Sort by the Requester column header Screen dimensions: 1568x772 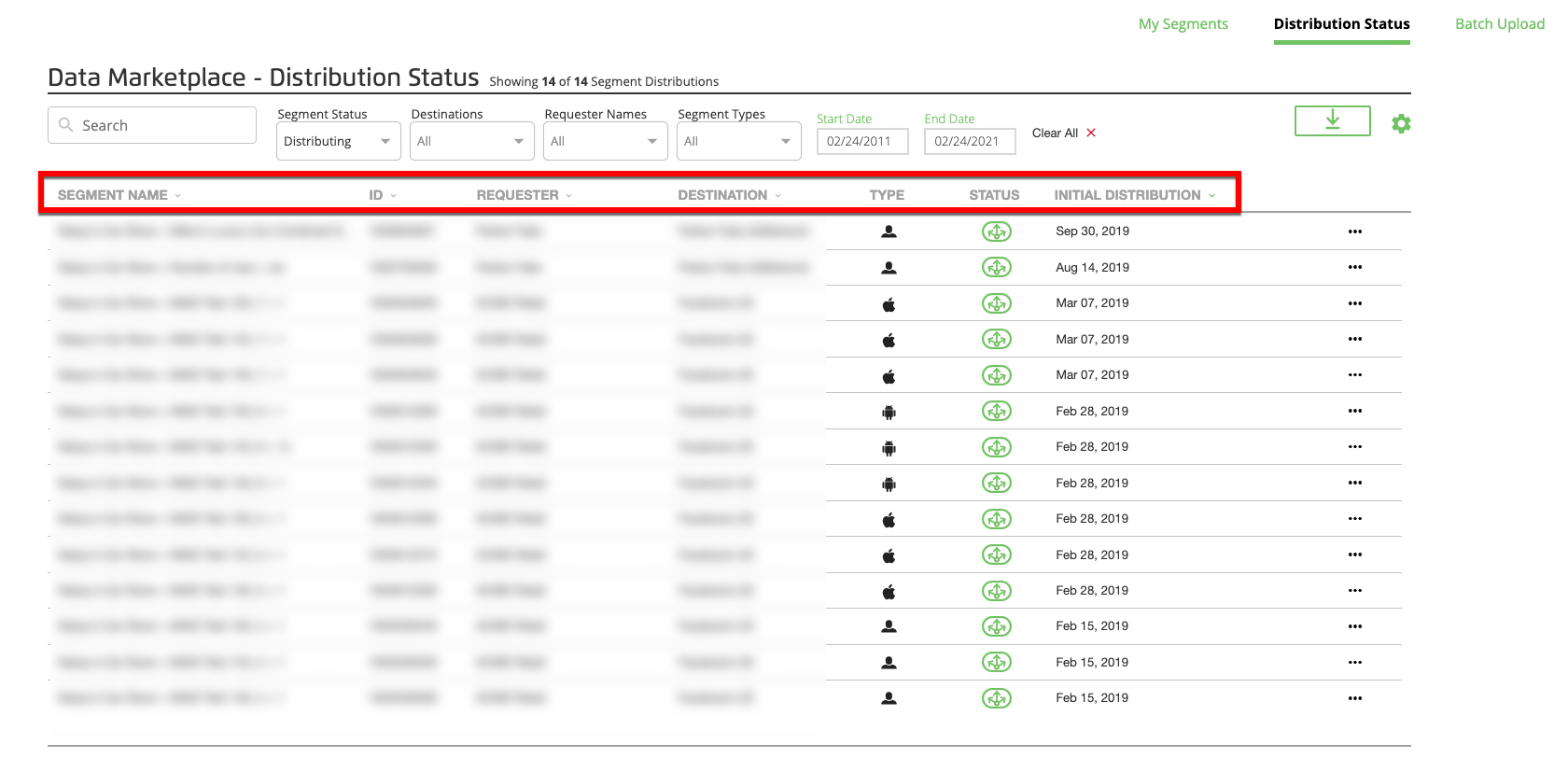524,195
